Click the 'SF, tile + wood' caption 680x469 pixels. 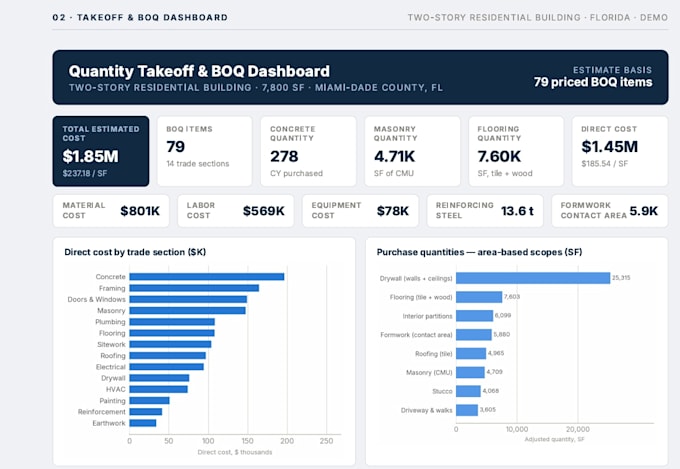505,174
